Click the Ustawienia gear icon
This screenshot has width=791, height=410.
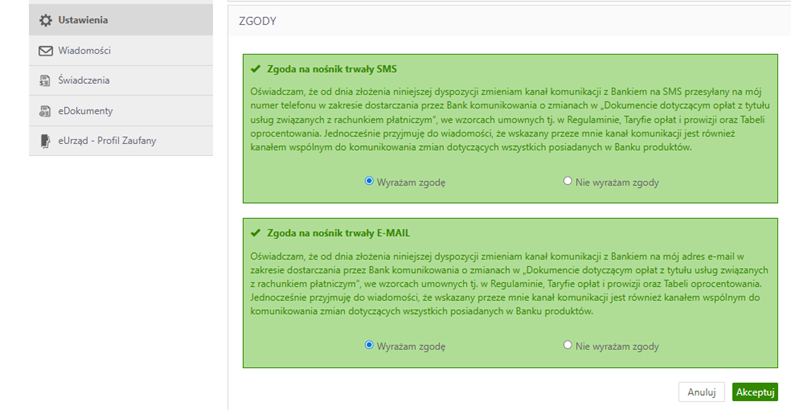point(45,20)
